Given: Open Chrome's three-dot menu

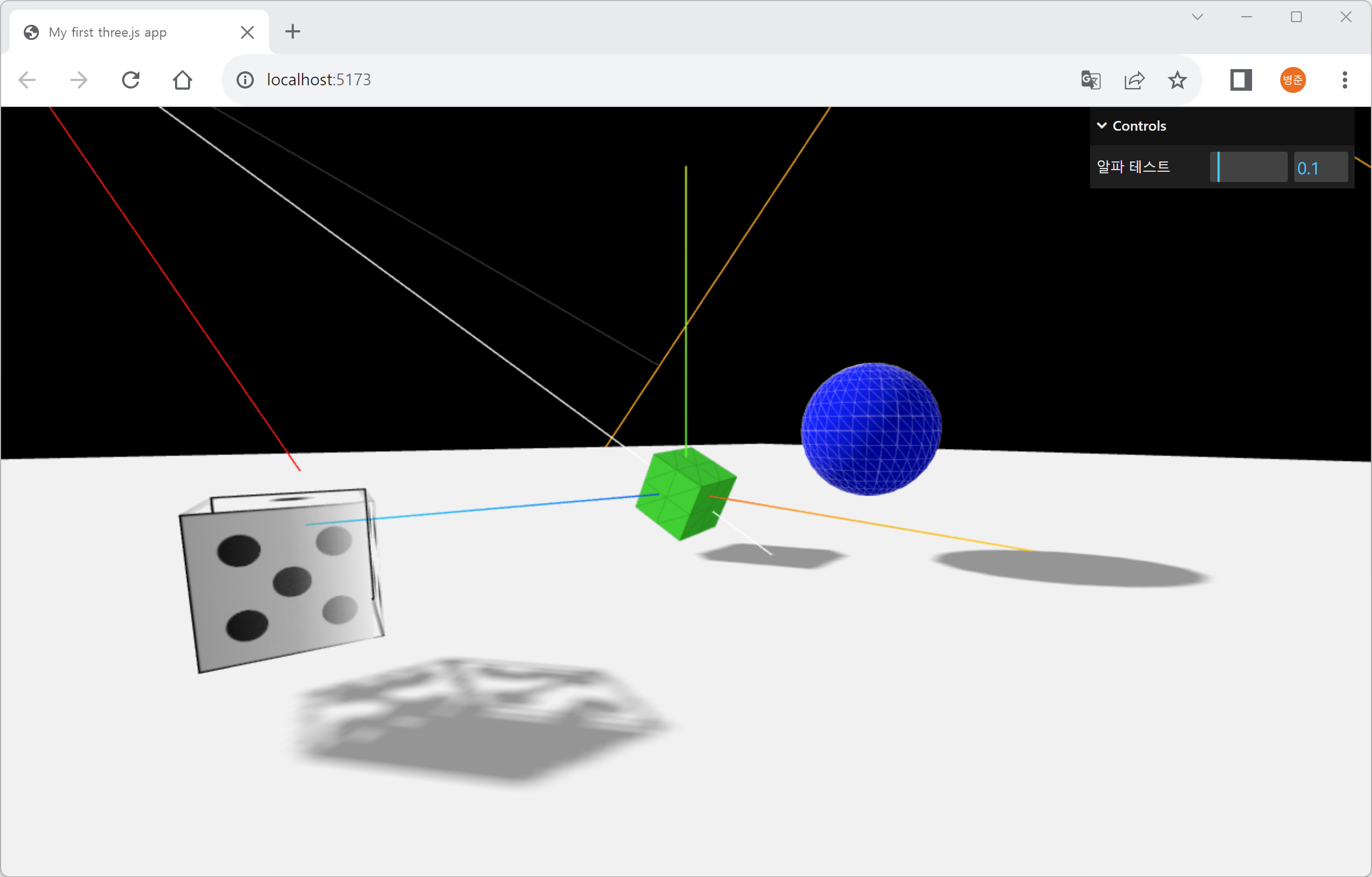Looking at the screenshot, I should [x=1344, y=80].
